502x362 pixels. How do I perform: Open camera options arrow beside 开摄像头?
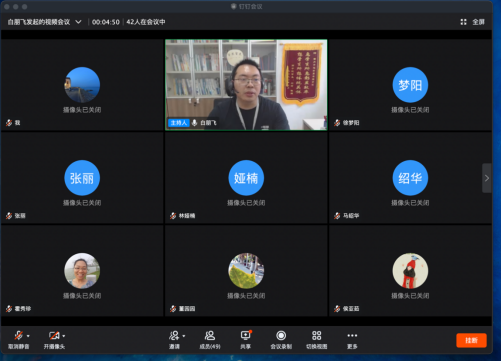(64, 336)
